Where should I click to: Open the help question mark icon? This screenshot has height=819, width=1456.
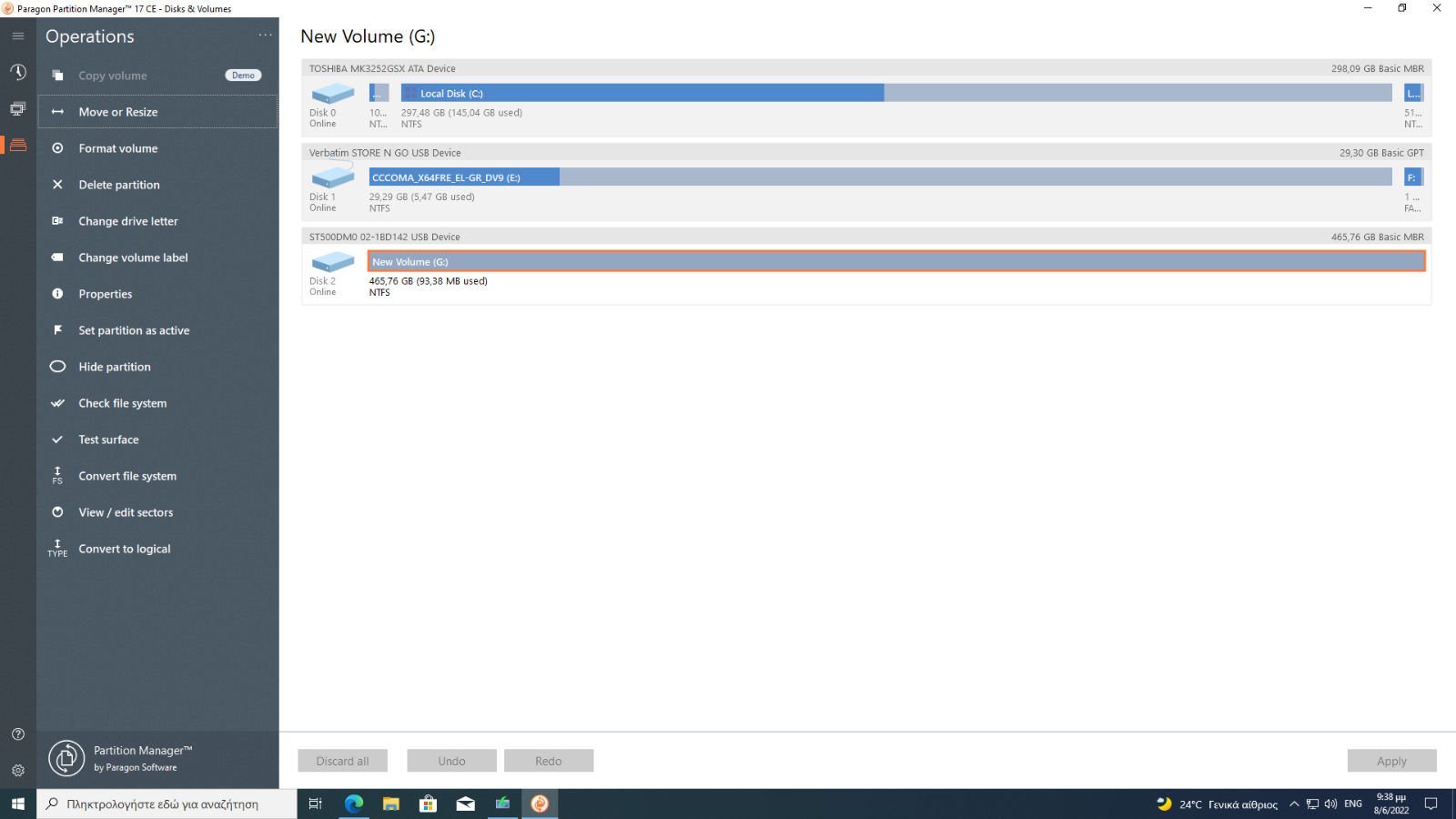[18, 734]
